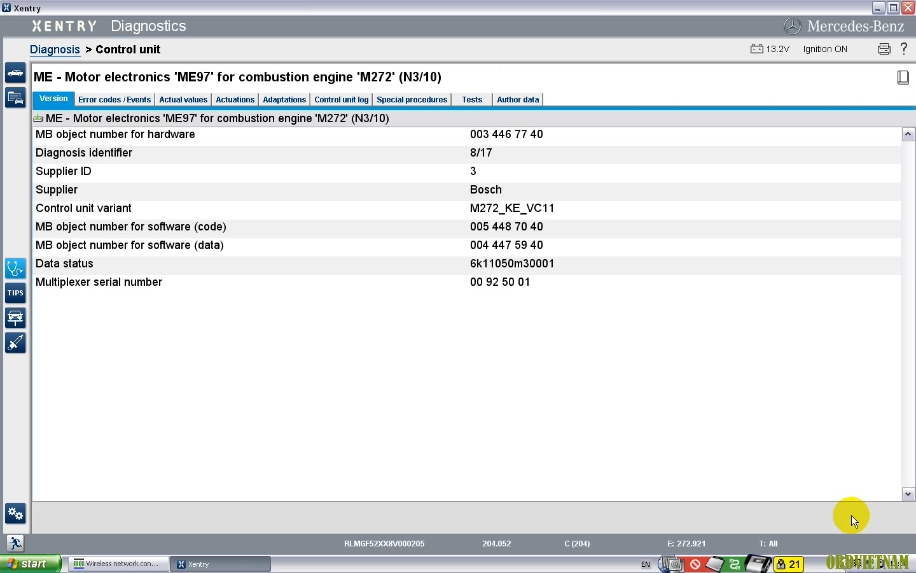
Task: Select software data value 004 447 59 40
Action: pos(506,245)
